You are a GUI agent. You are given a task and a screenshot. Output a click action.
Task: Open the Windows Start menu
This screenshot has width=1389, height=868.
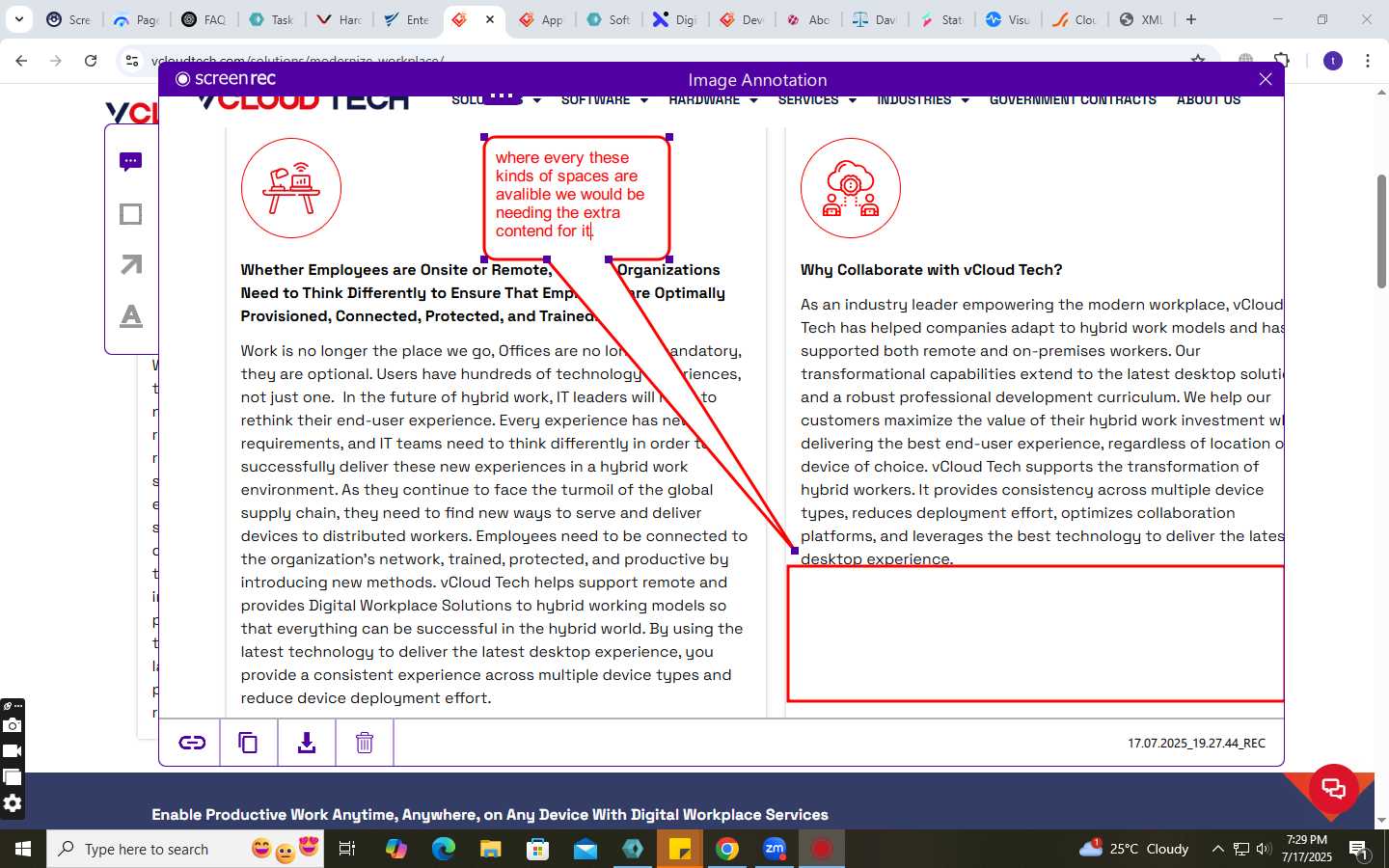point(23,849)
